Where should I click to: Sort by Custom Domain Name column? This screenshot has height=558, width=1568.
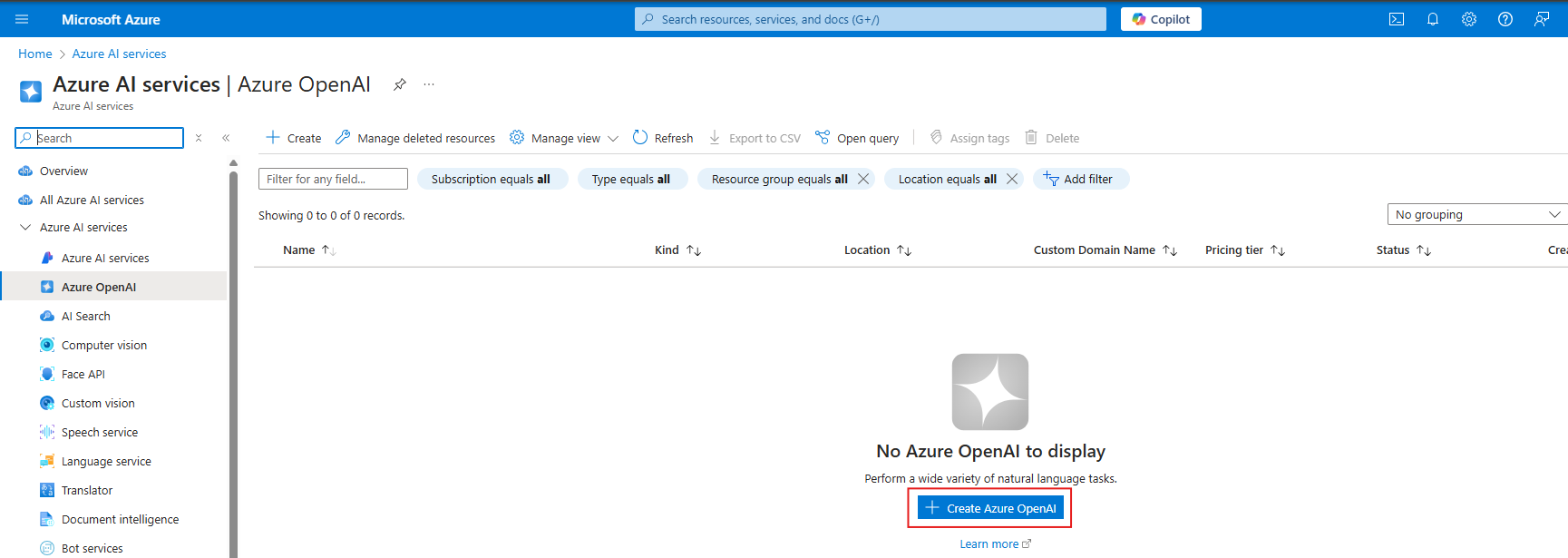pyautogui.click(x=1105, y=250)
